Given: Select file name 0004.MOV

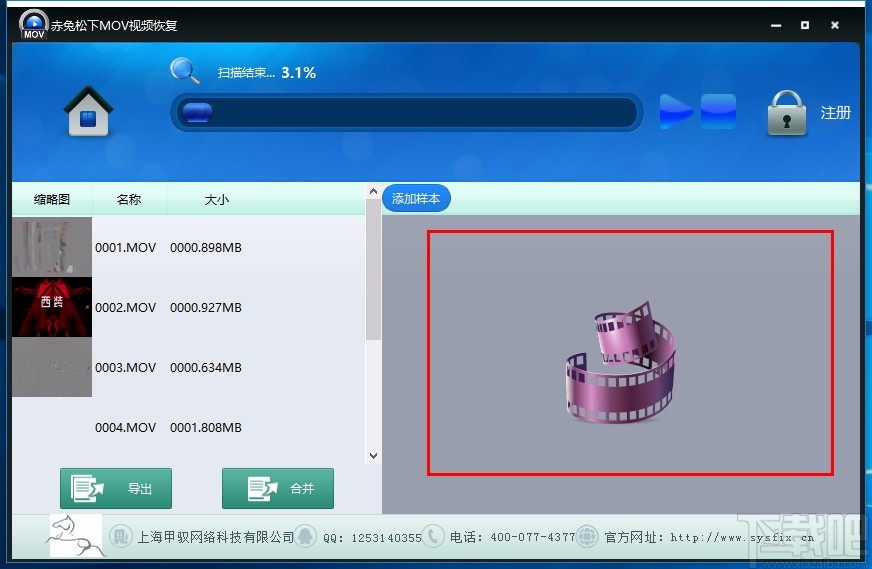Looking at the screenshot, I should [126, 428].
